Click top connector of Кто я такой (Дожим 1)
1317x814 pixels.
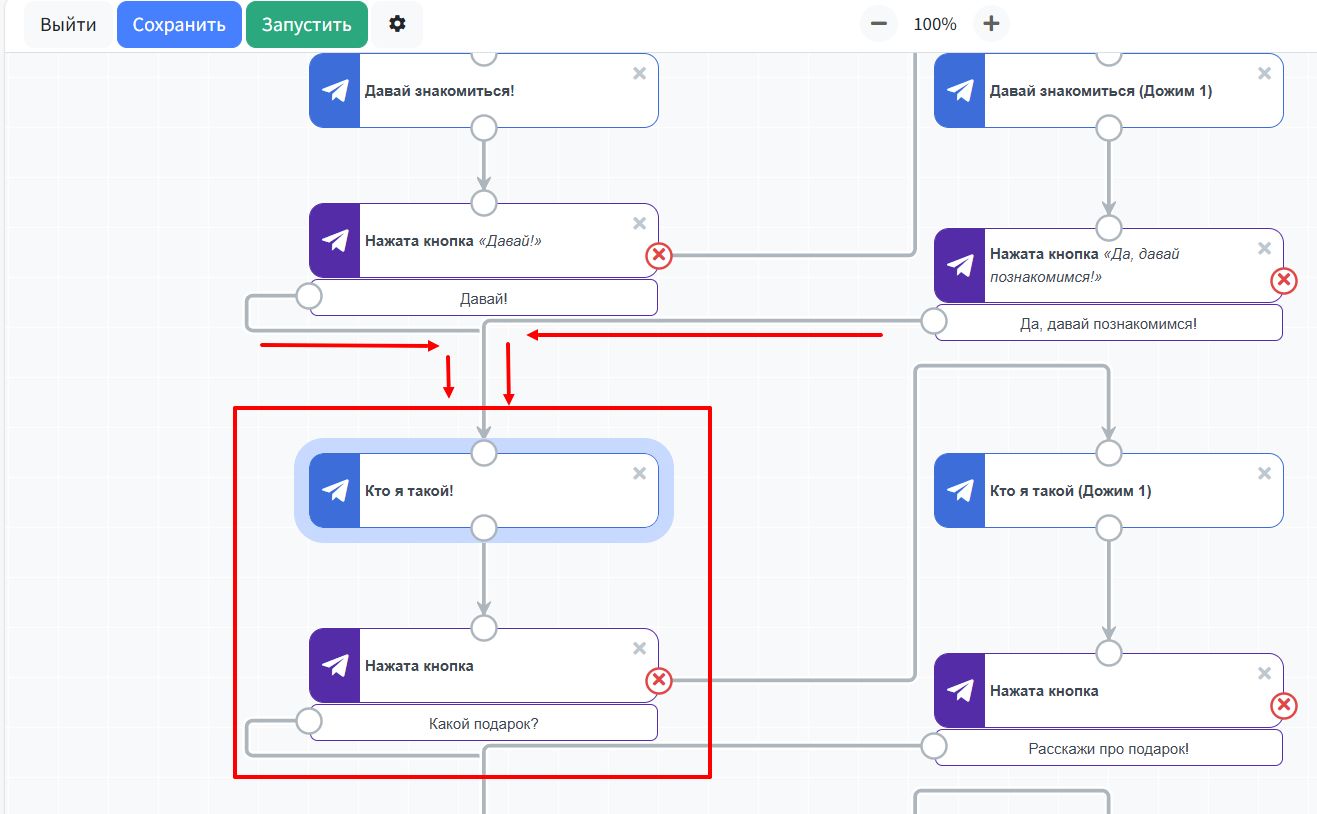tap(1109, 453)
